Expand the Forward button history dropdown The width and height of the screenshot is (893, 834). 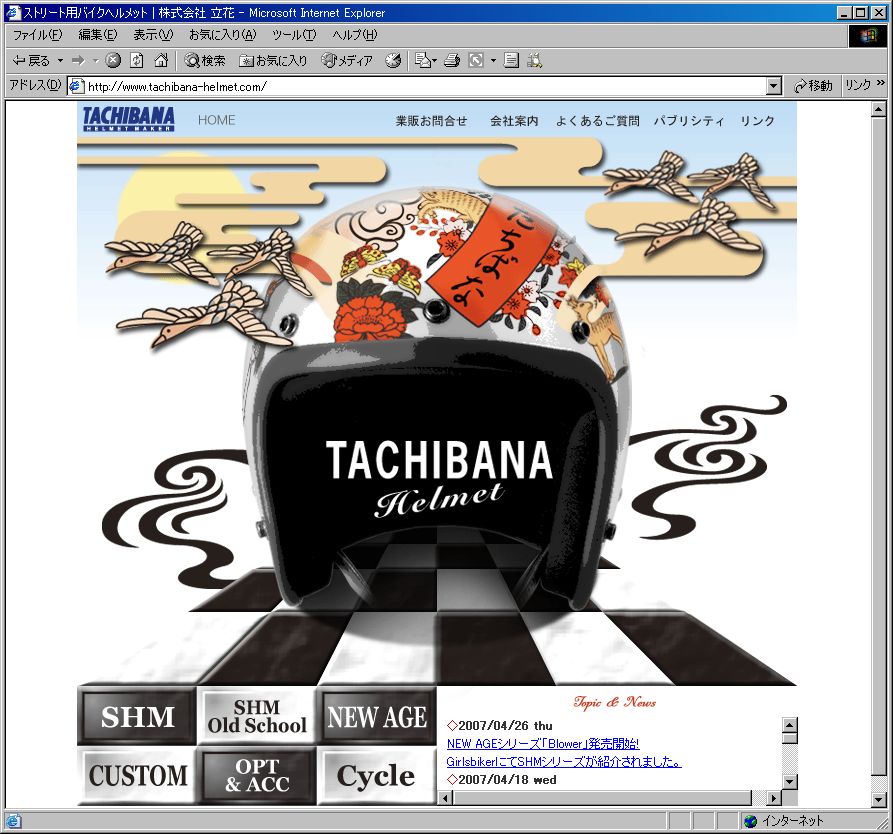tap(96, 60)
